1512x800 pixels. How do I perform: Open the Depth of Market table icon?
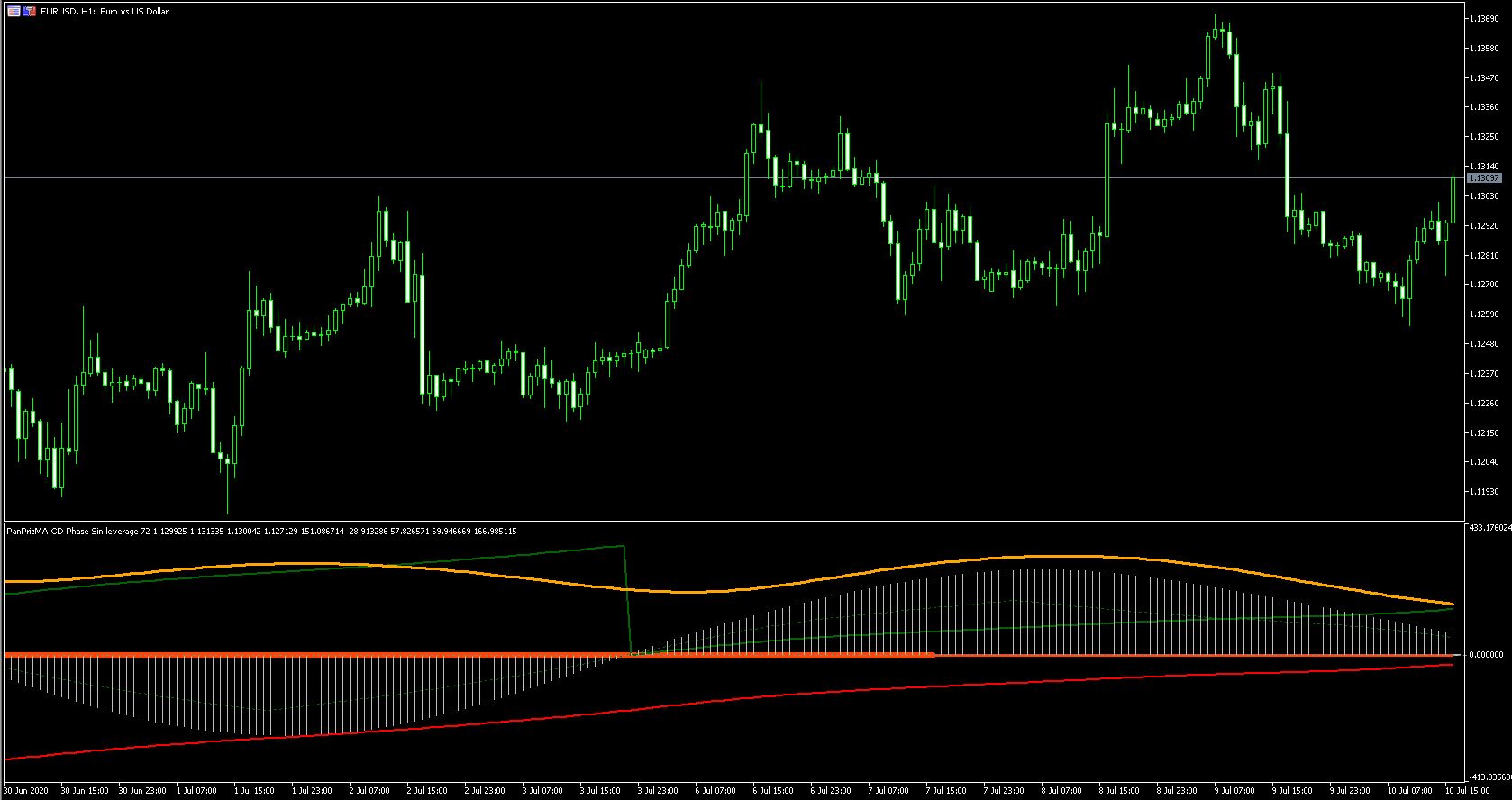(x=14, y=11)
